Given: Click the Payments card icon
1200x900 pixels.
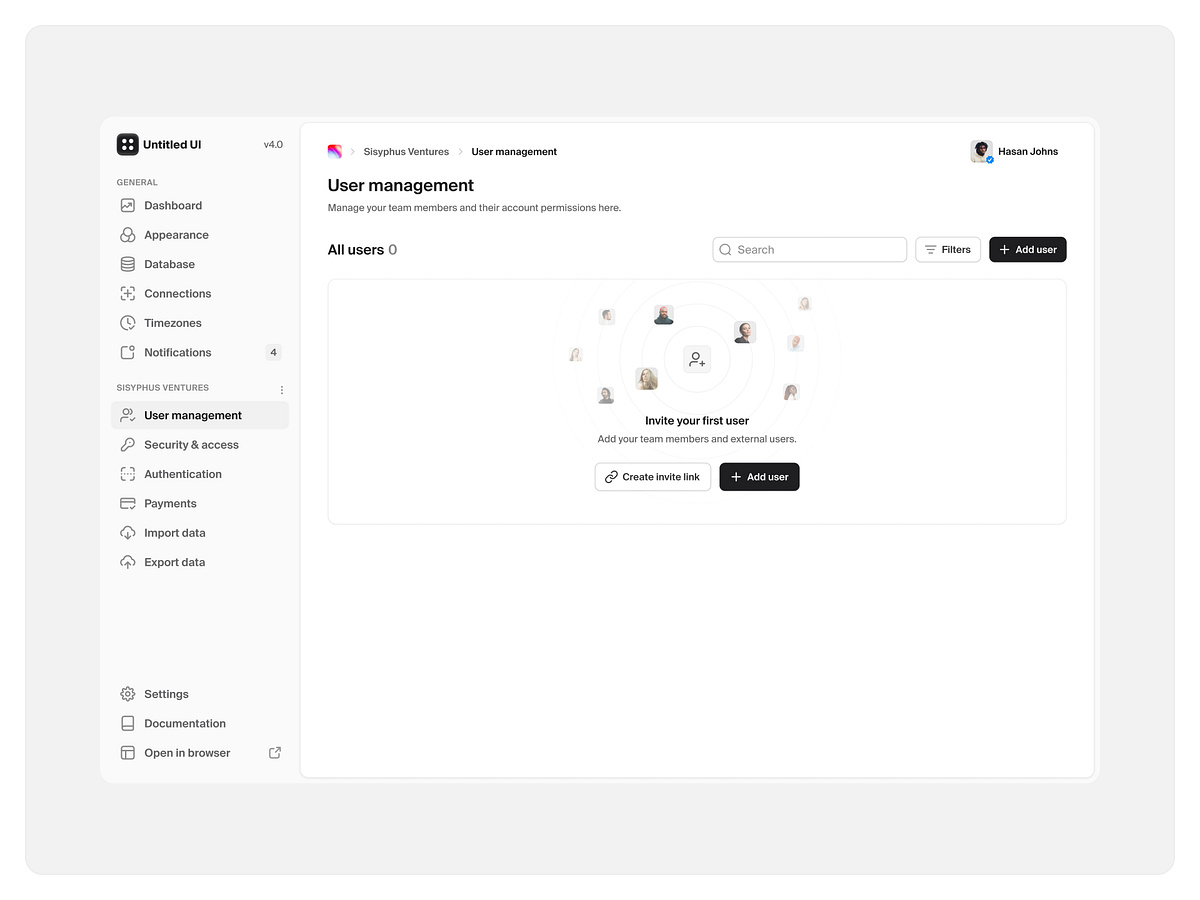Looking at the screenshot, I should point(127,503).
